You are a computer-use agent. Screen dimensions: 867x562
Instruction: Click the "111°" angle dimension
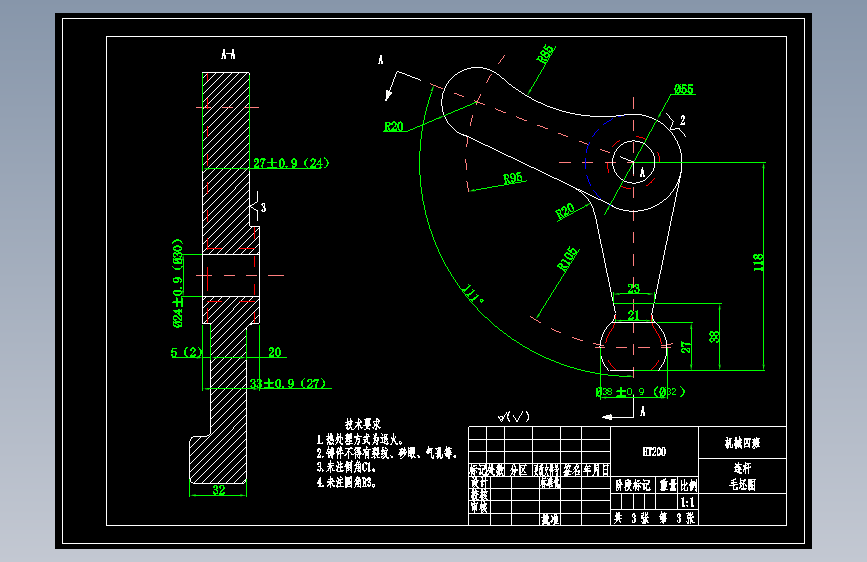[x=473, y=294]
